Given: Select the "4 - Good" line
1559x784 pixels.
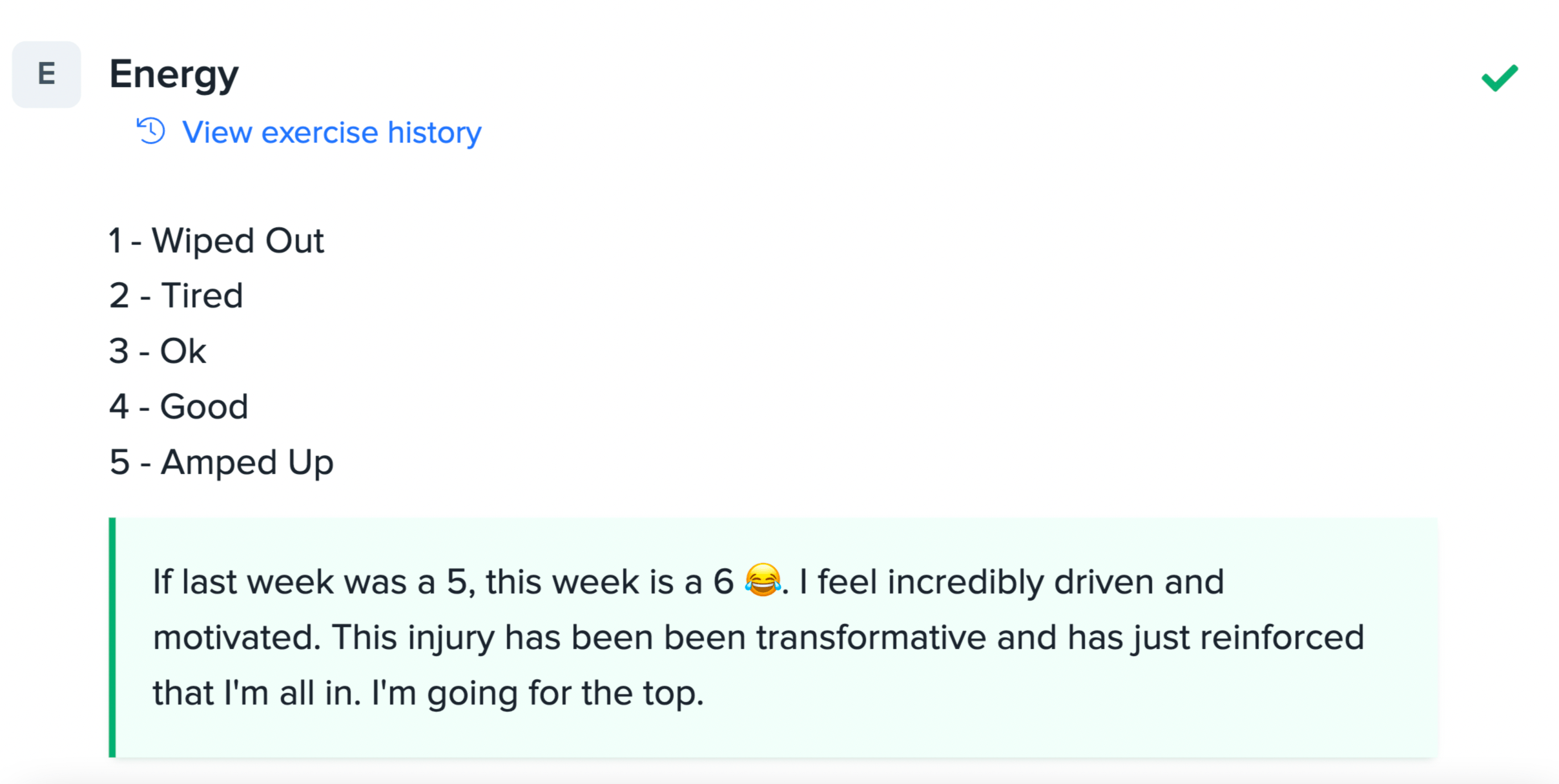Looking at the screenshot, I should (x=179, y=407).
